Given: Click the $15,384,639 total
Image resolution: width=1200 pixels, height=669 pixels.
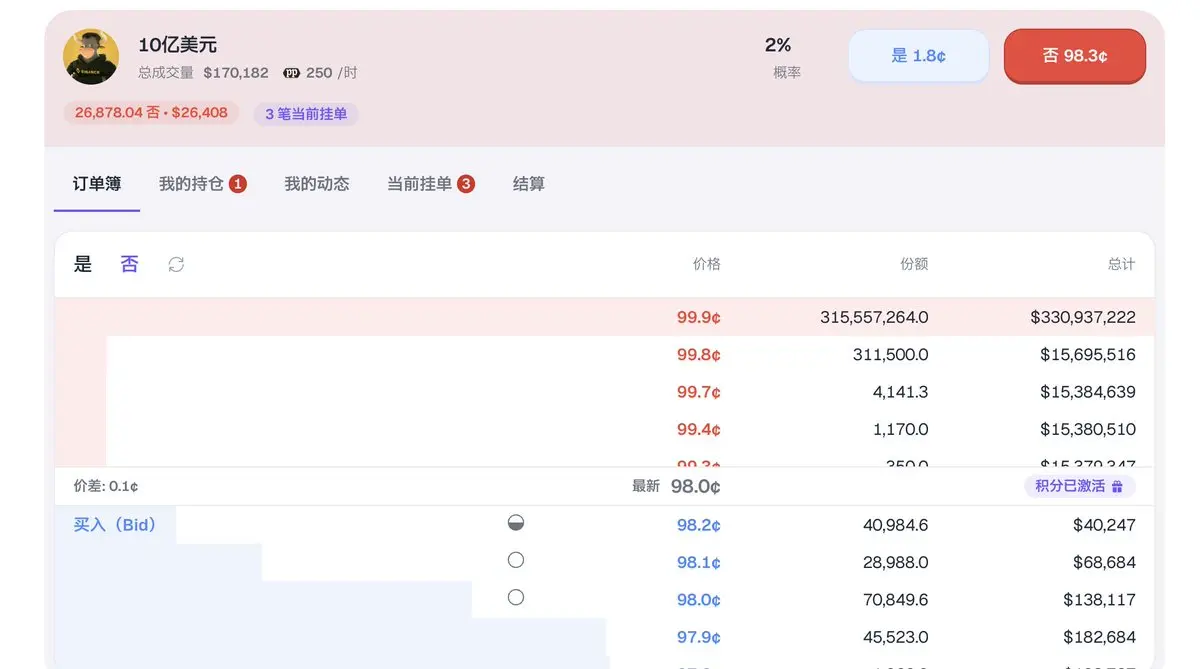Looking at the screenshot, I should (1088, 392).
